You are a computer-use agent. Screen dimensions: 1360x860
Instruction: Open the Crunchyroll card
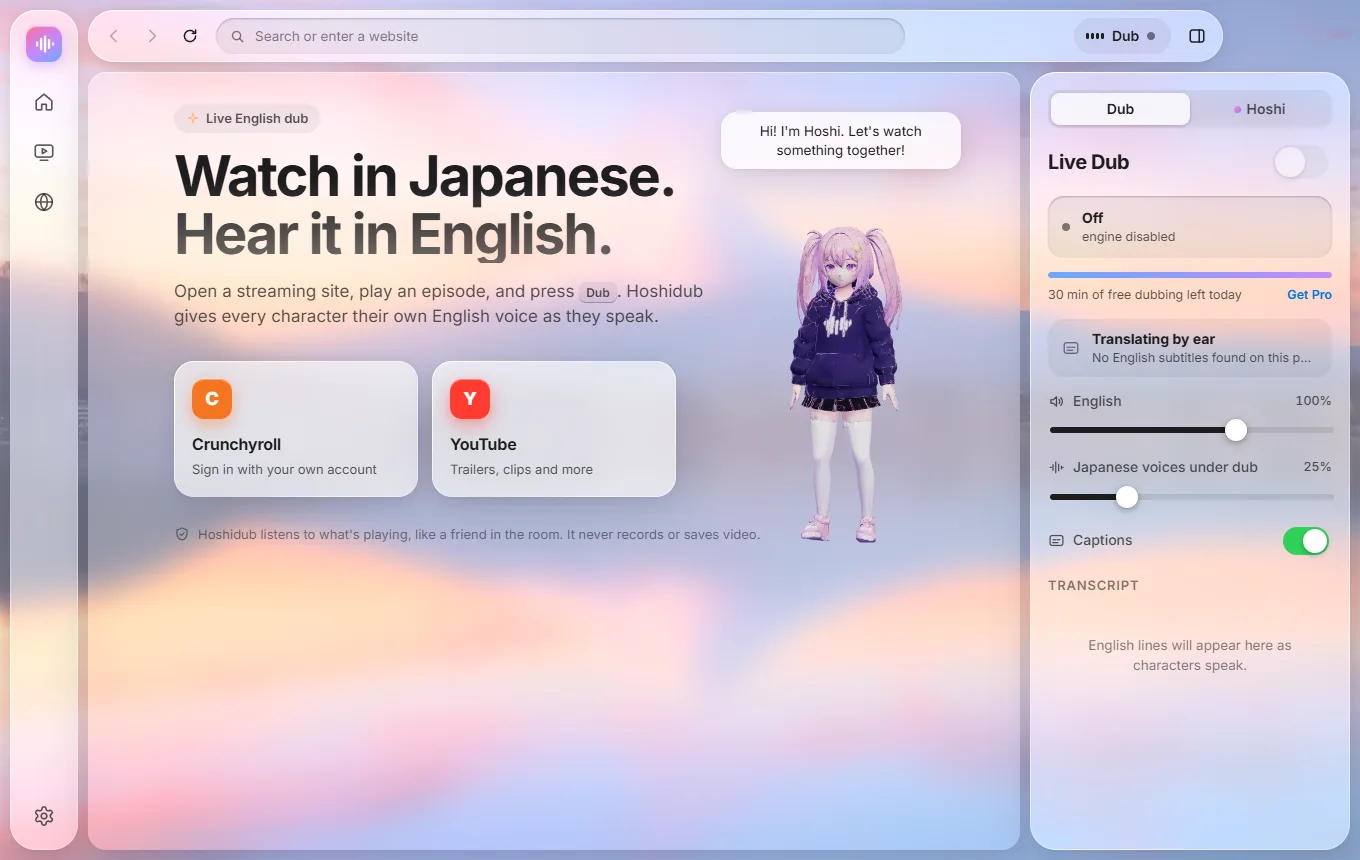(x=296, y=429)
